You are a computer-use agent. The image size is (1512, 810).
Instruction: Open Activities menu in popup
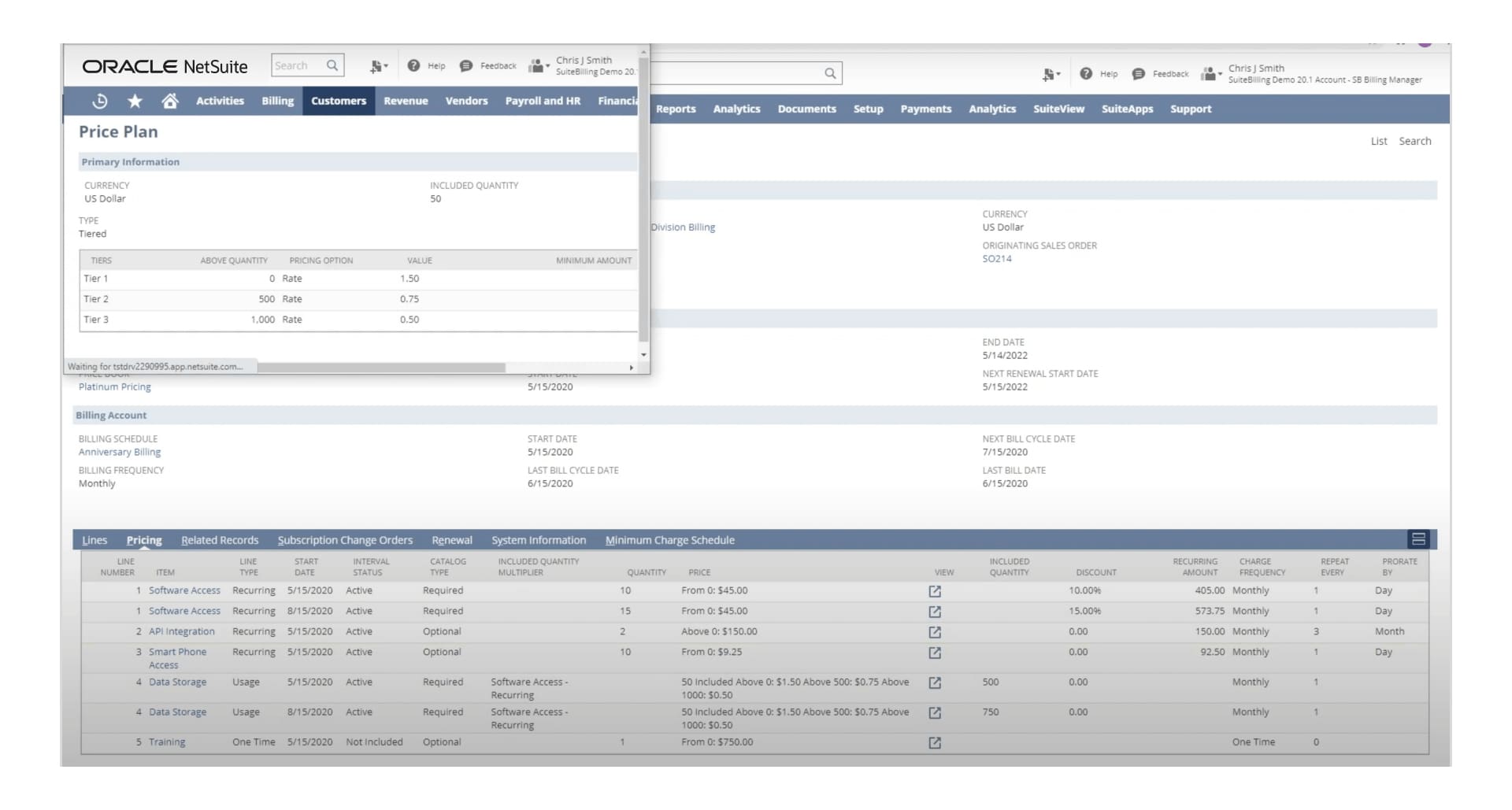[220, 101]
